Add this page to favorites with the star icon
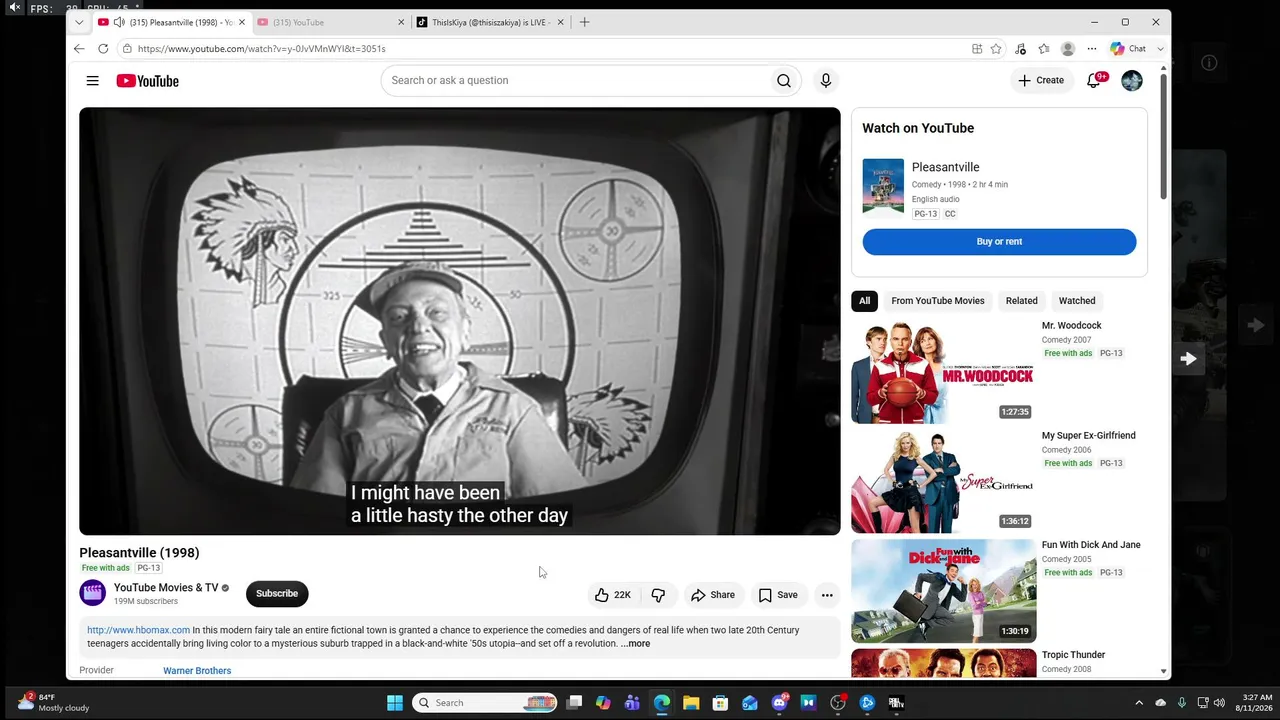1280x720 pixels. point(996,48)
